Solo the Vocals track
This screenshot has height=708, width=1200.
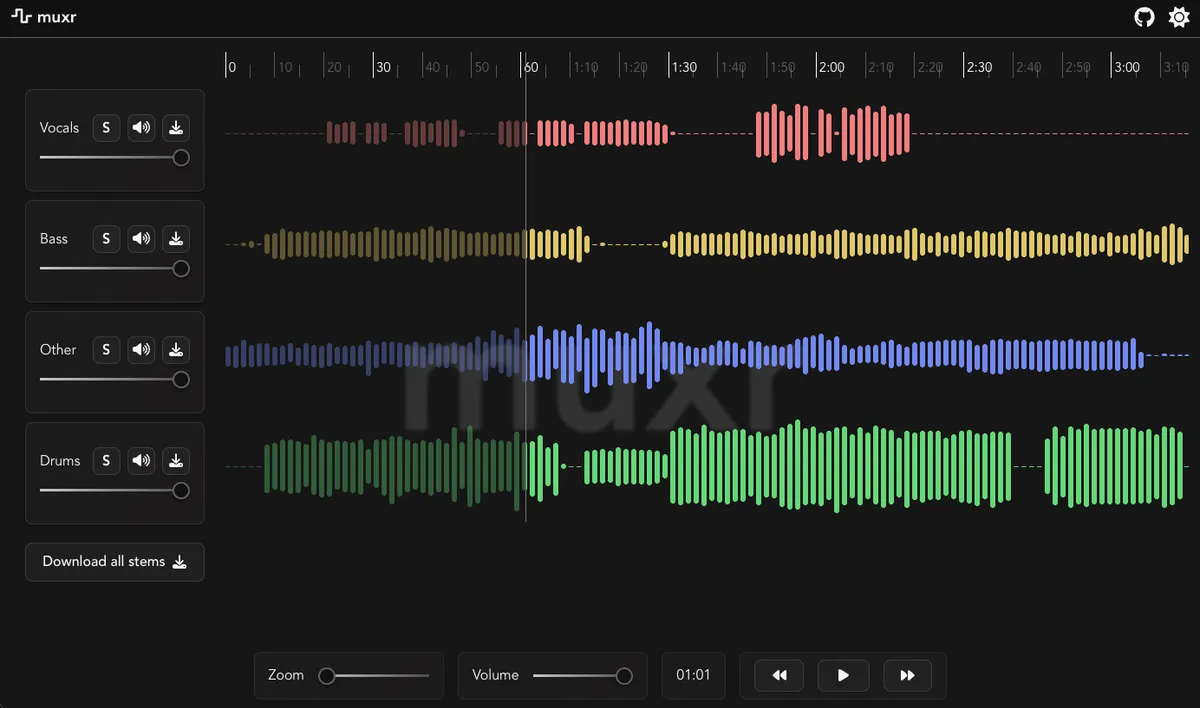click(106, 128)
